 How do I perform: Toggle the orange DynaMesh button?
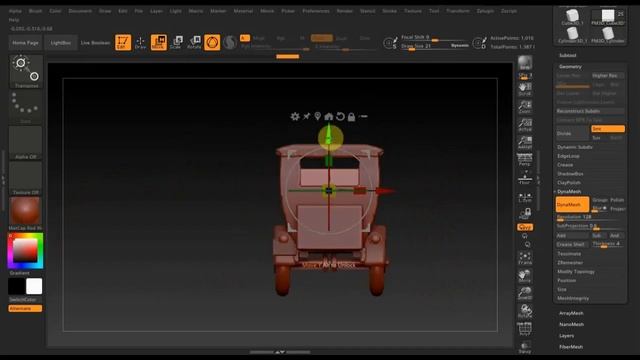[572, 204]
